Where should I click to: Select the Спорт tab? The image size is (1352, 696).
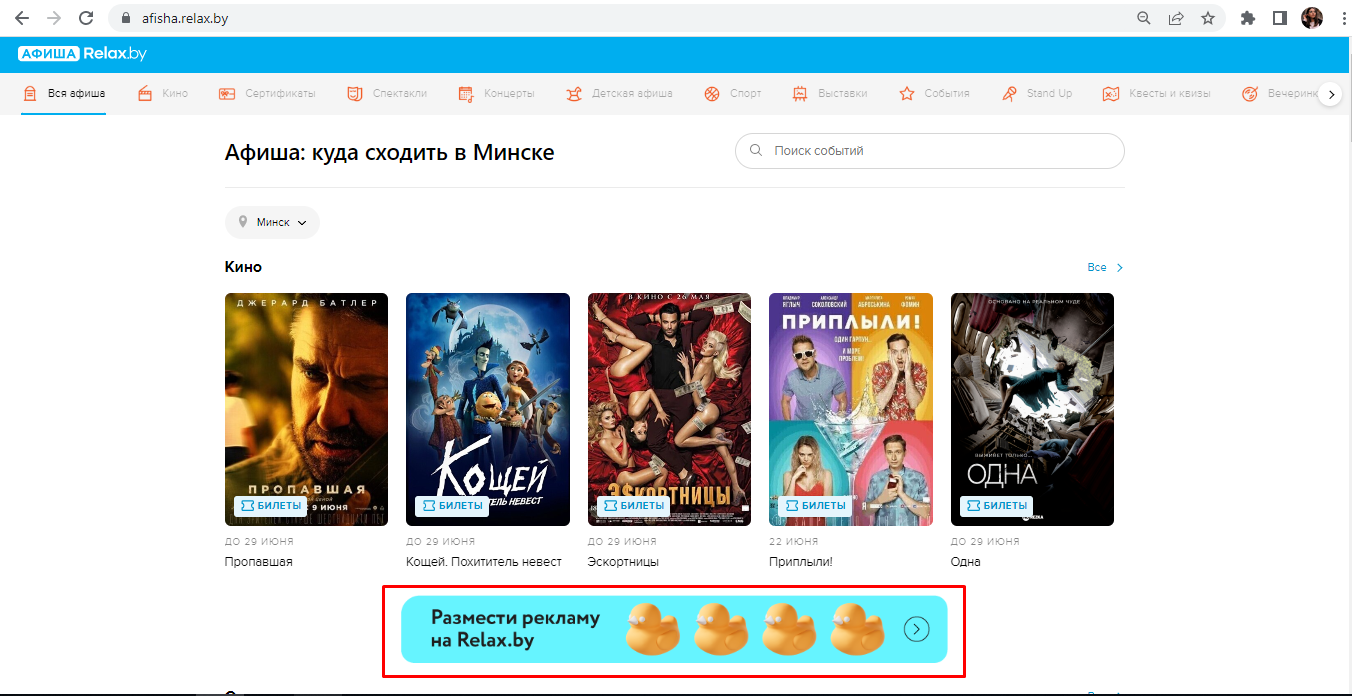pyautogui.click(x=733, y=93)
